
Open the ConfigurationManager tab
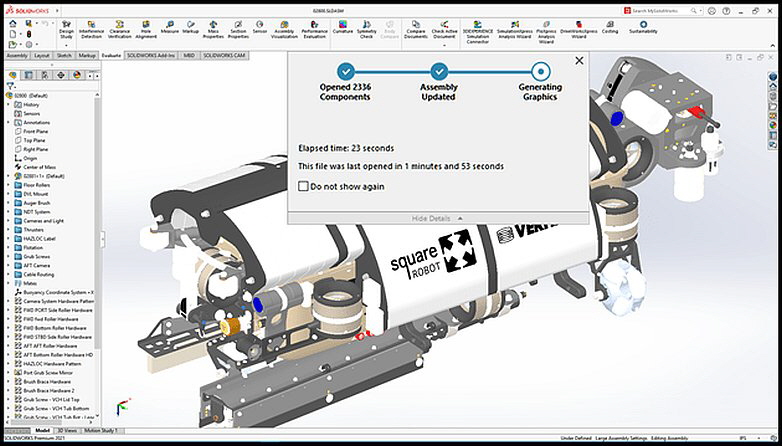(x=45, y=75)
